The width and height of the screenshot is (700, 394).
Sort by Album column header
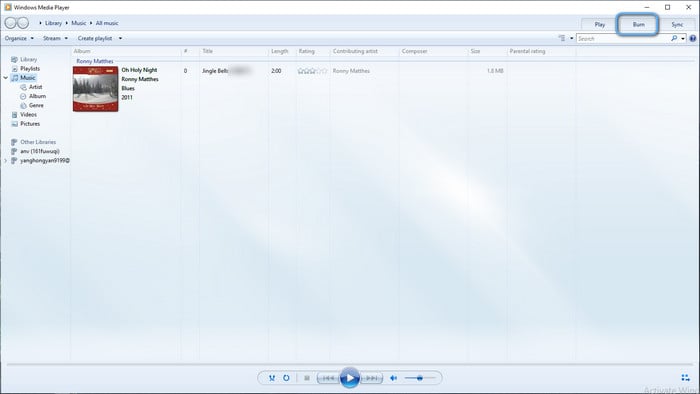pyautogui.click(x=82, y=51)
